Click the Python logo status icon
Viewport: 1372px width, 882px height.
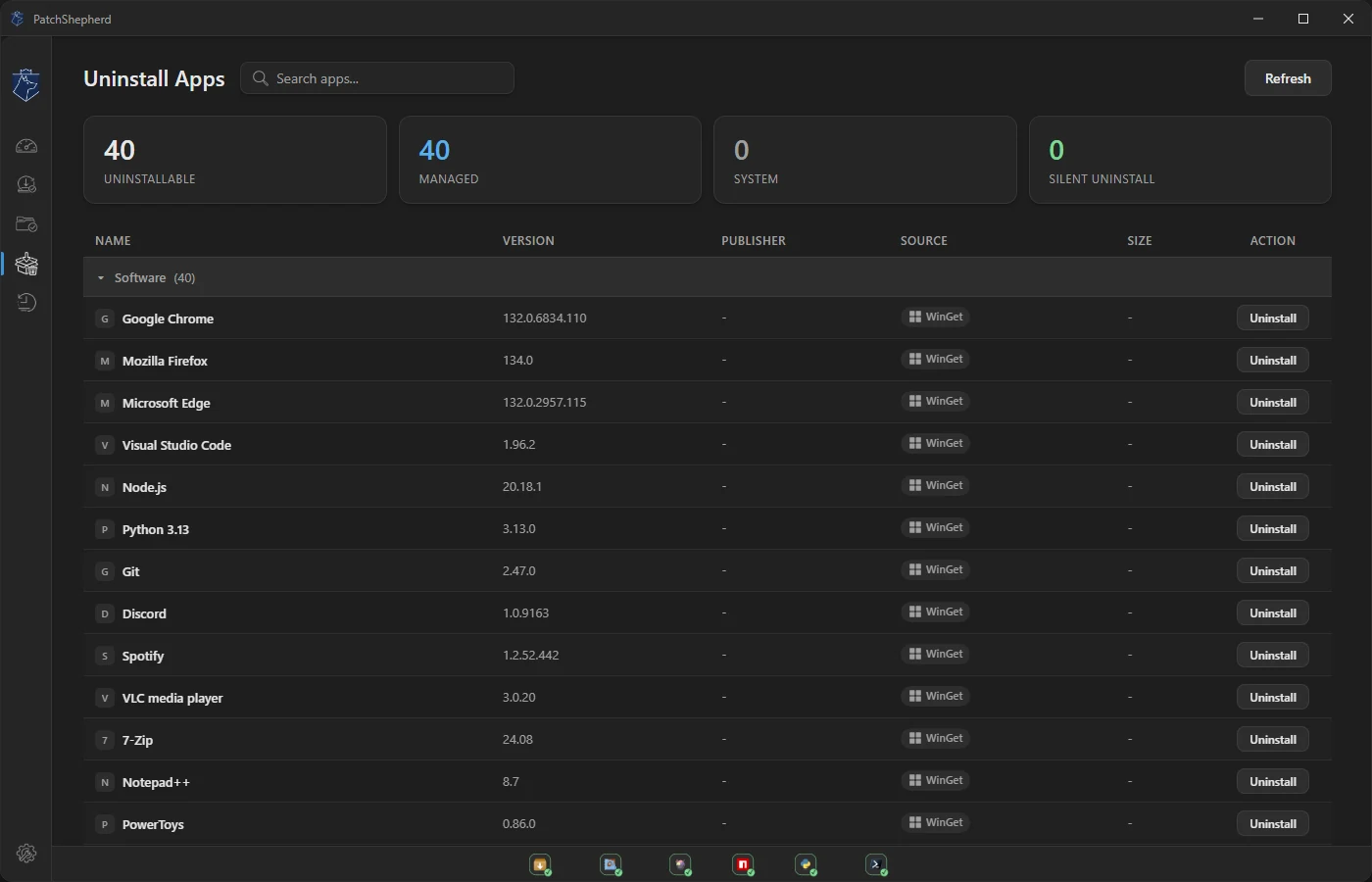pyautogui.click(x=806, y=864)
